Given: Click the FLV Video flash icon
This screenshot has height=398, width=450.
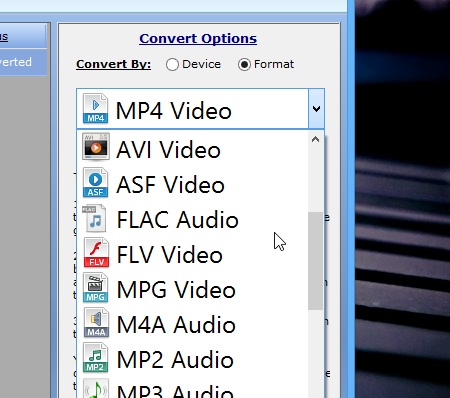Looking at the screenshot, I should click(96, 253).
